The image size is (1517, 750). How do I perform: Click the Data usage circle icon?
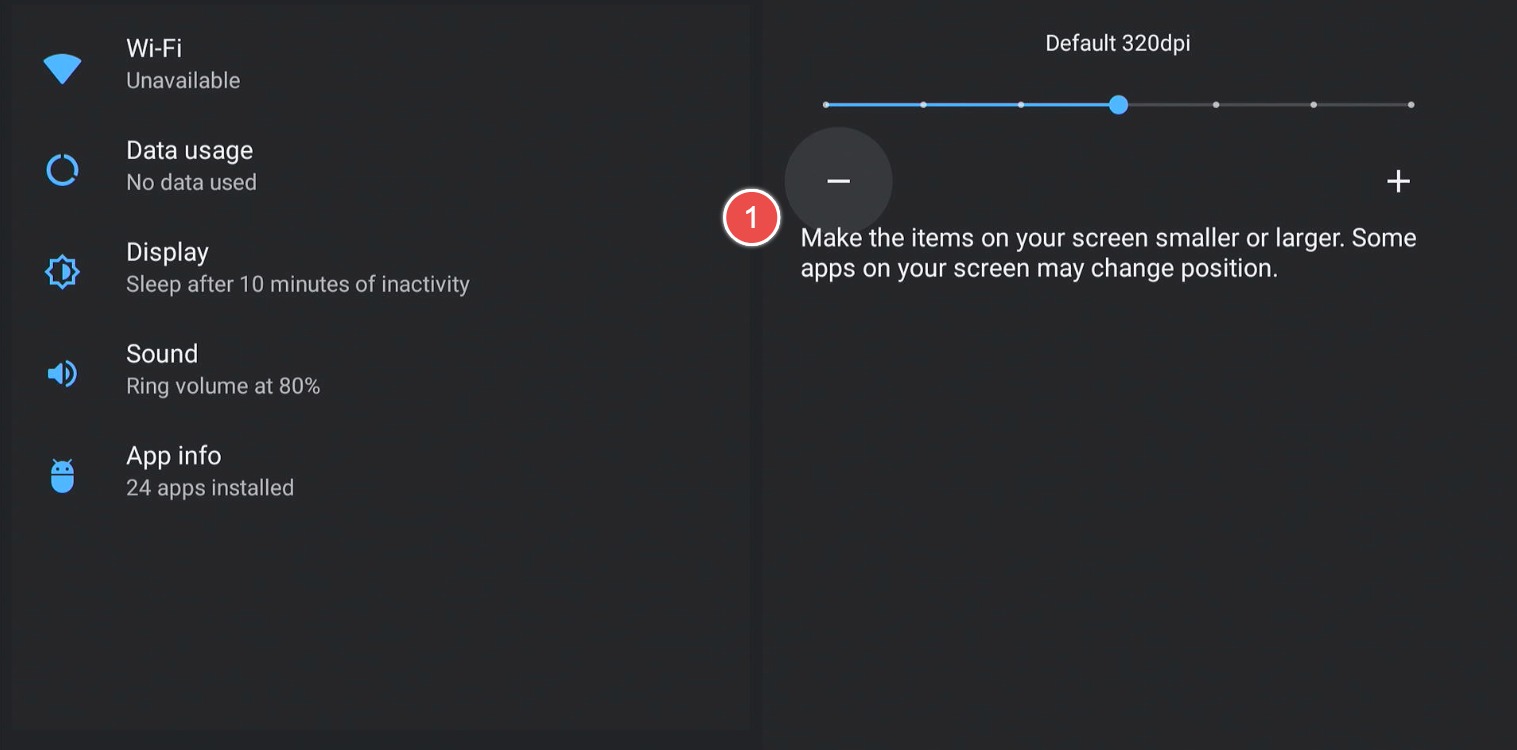coord(62,169)
